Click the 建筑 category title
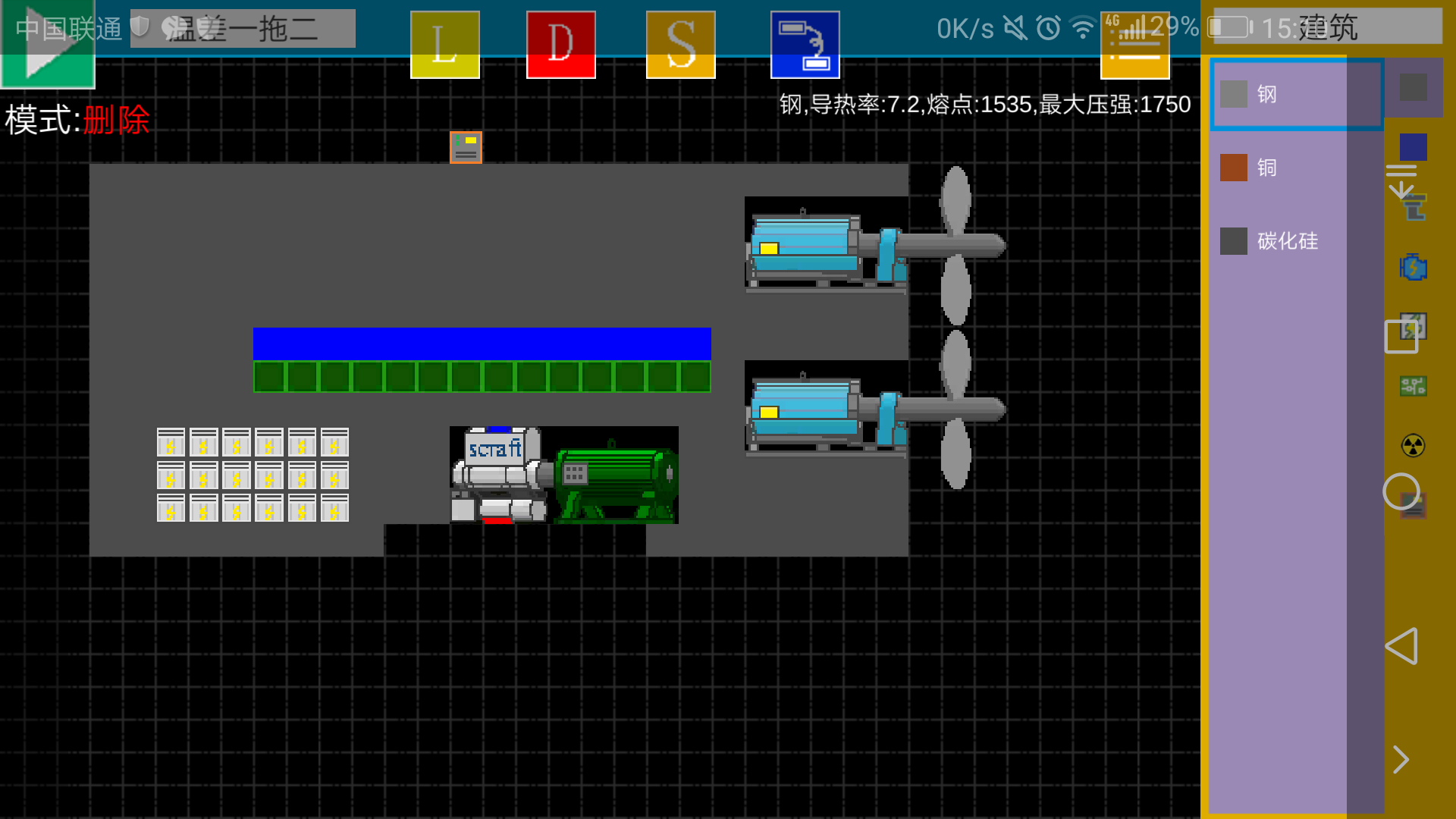Screen dimensions: 1456x819 coord(1328,27)
